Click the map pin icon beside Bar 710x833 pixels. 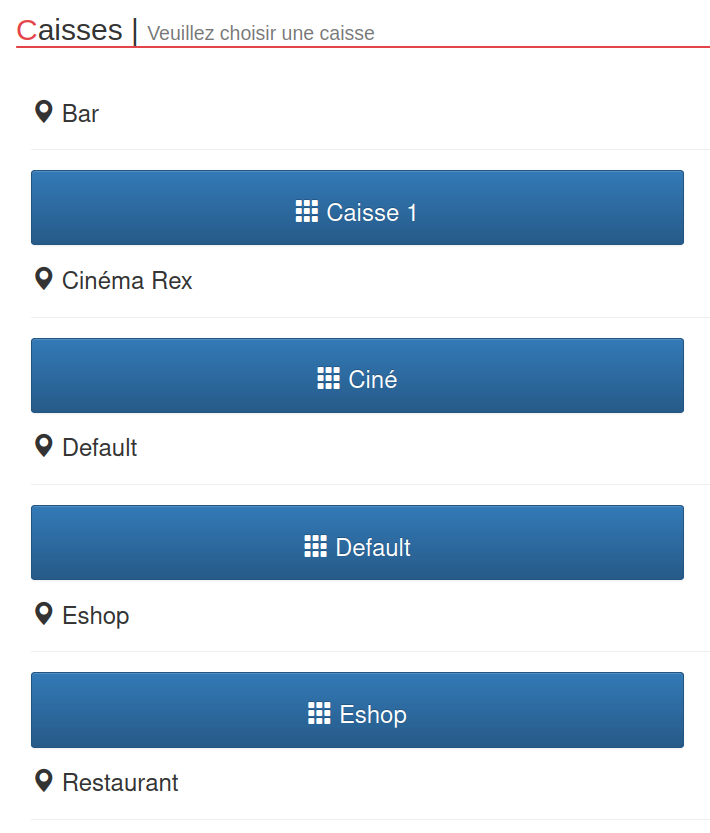pos(43,112)
